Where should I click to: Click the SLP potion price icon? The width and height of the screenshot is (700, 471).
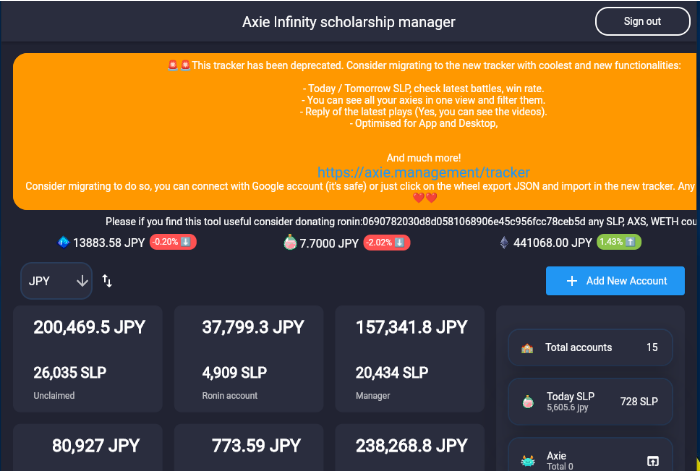coord(290,242)
